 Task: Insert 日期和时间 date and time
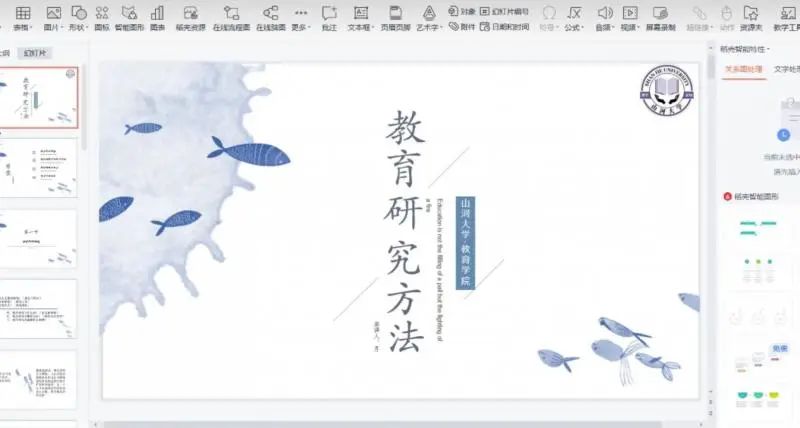coord(504,27)
